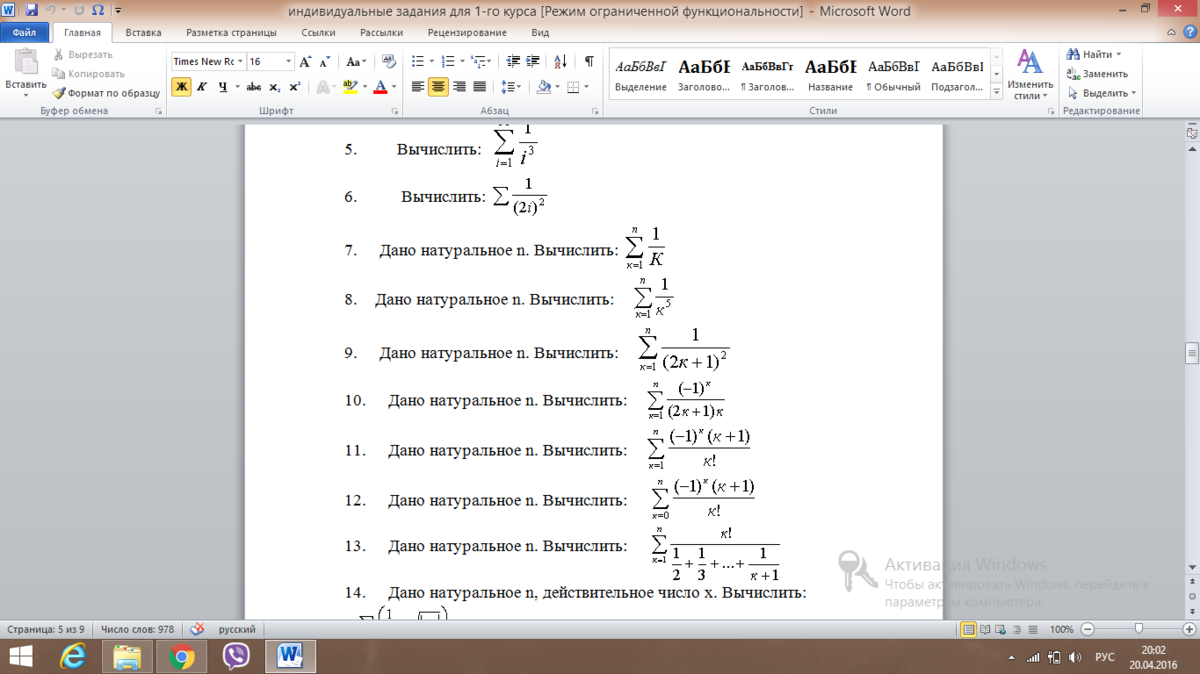Screen dimensions: 1200x674
Task: Click the yellow text highlight color button
Action: click(349, 88)
